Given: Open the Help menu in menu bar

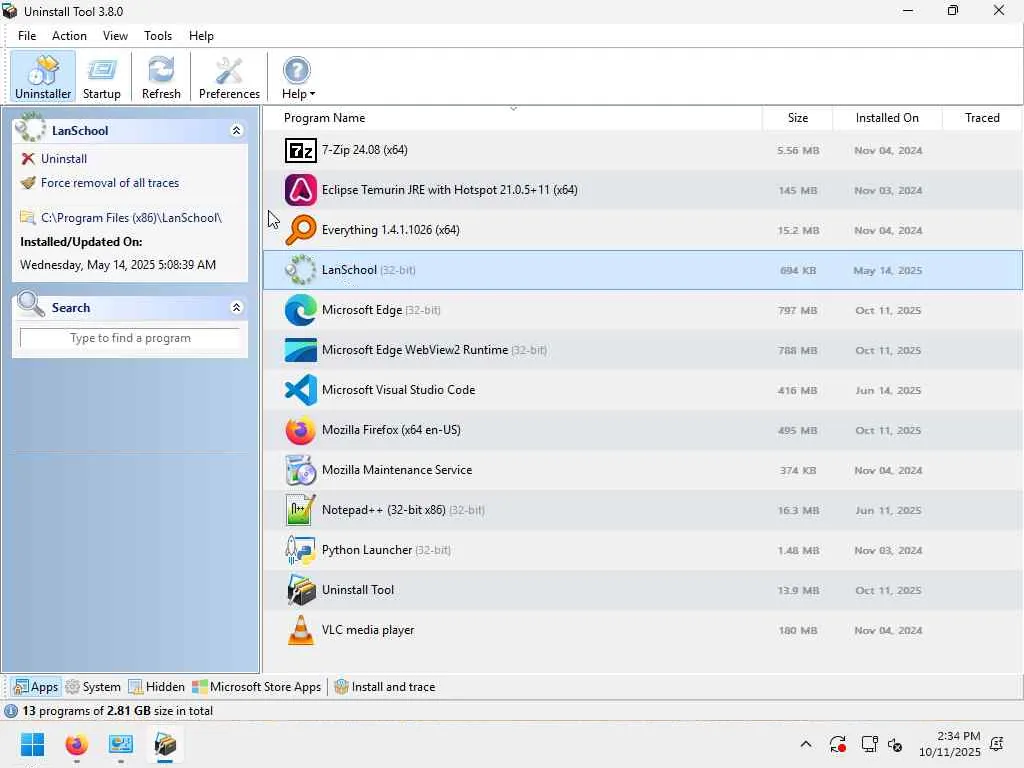Looking at the screenshot, I should (201, 36).
